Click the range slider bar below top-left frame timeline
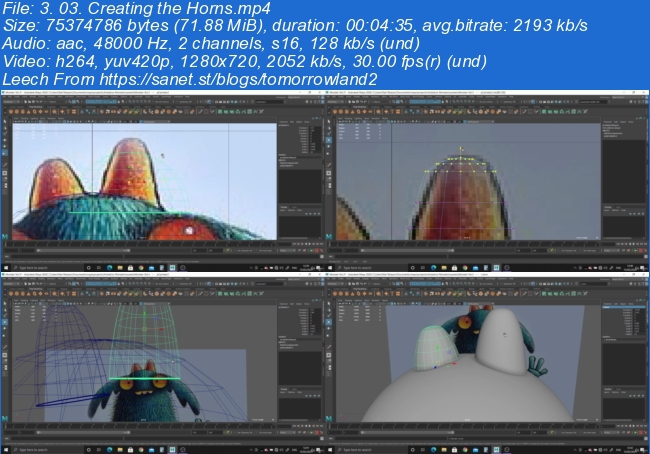Viewport: 650px width, 454px height. pos(83,250)
